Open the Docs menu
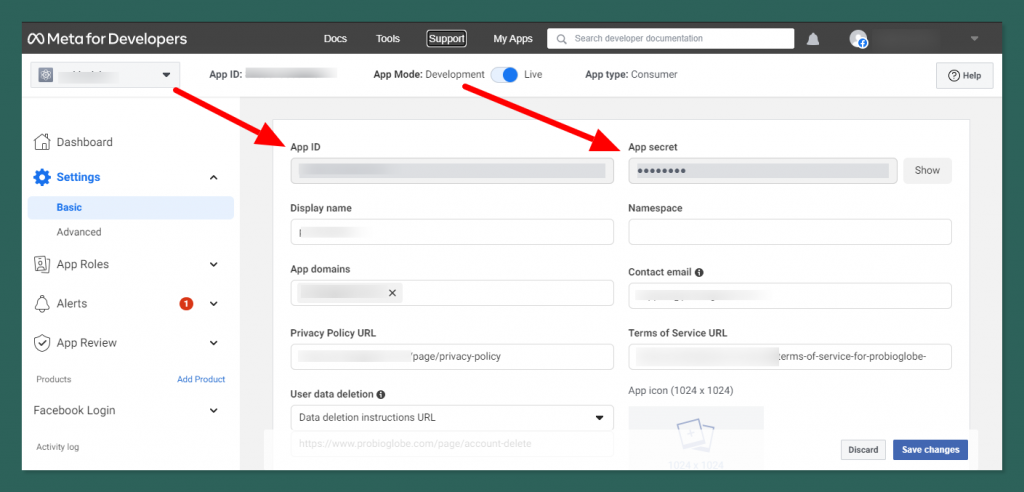The image size is (1024, 492). pyautogui.click(x=335, y=39)
